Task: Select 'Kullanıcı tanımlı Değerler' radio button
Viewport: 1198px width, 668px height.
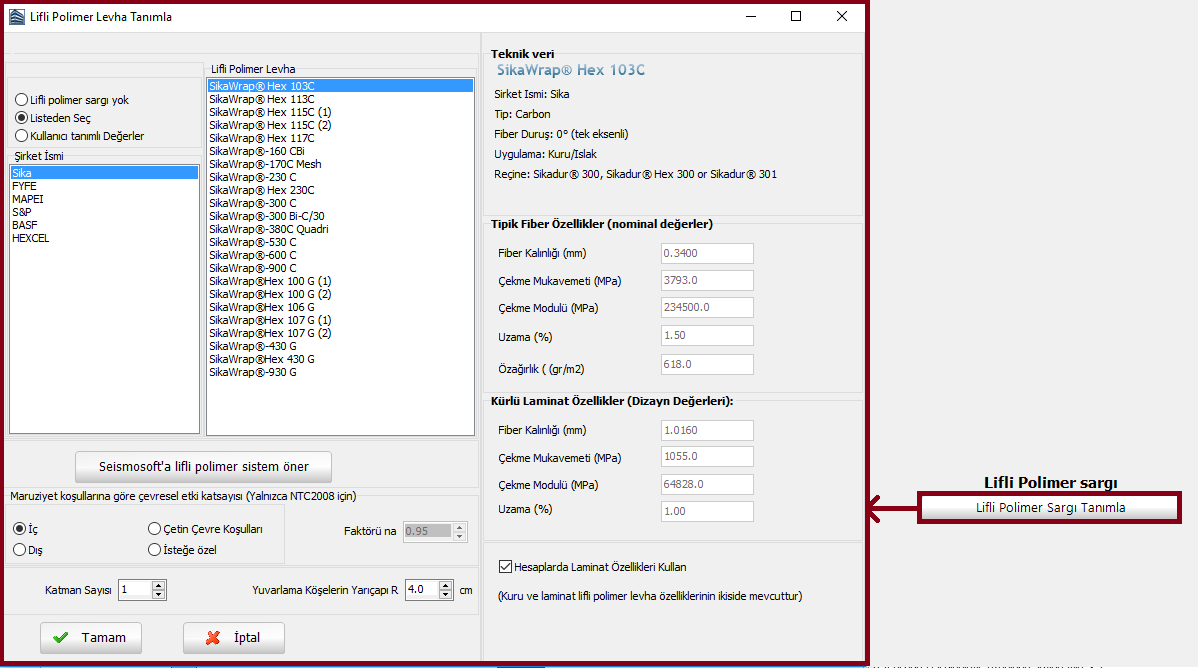Action: pyautogui.click(x=21, y=135)
